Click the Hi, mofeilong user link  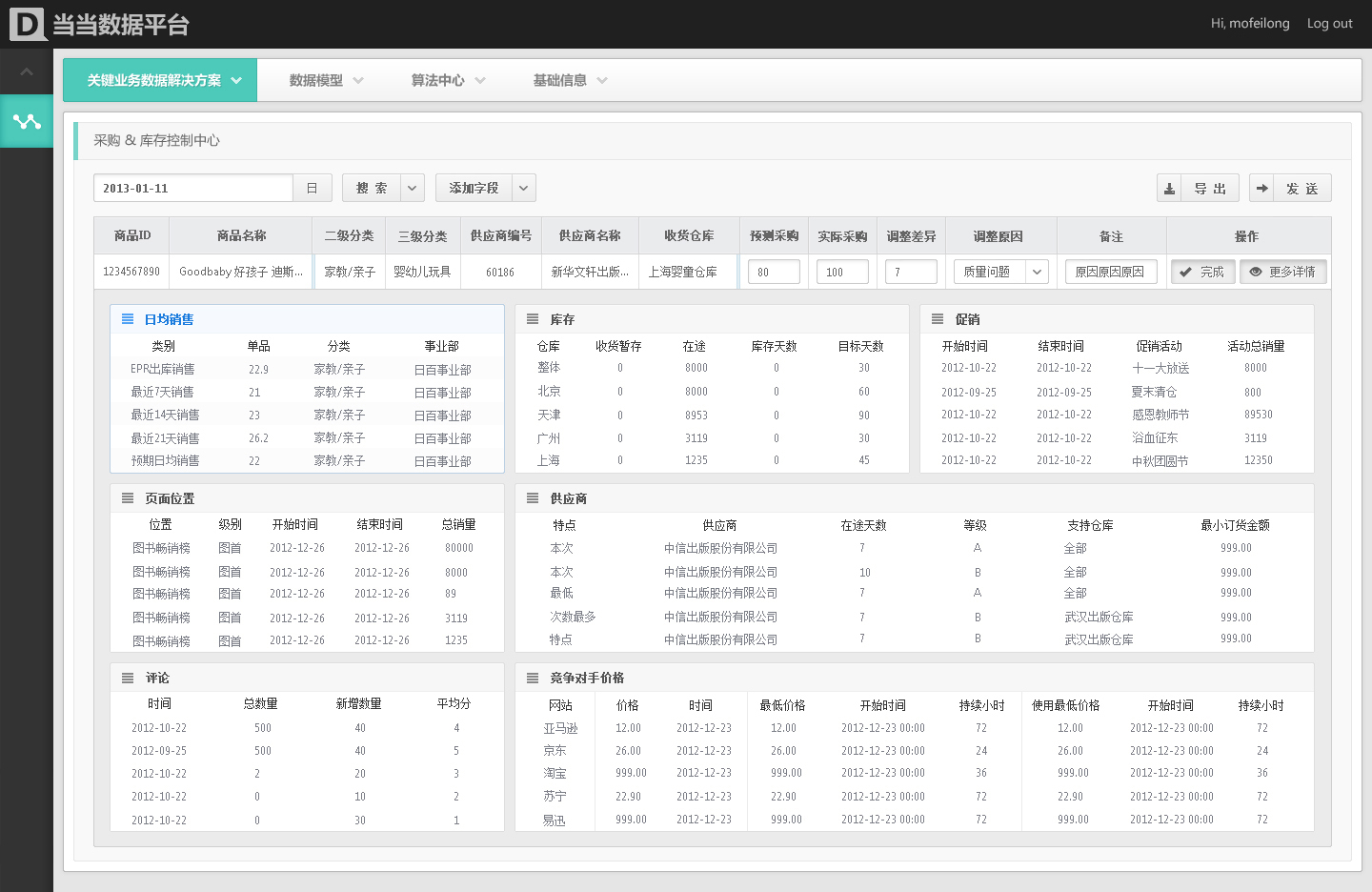point(1250,23)
